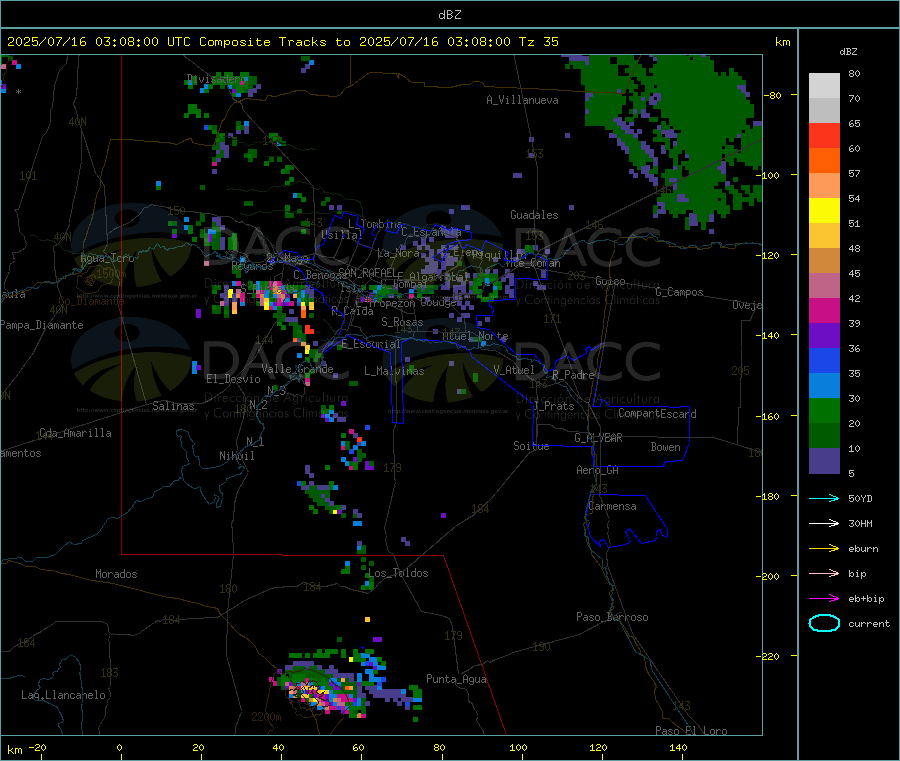
Task: Click the J_Prats map label
Action: tap(554, 405)
